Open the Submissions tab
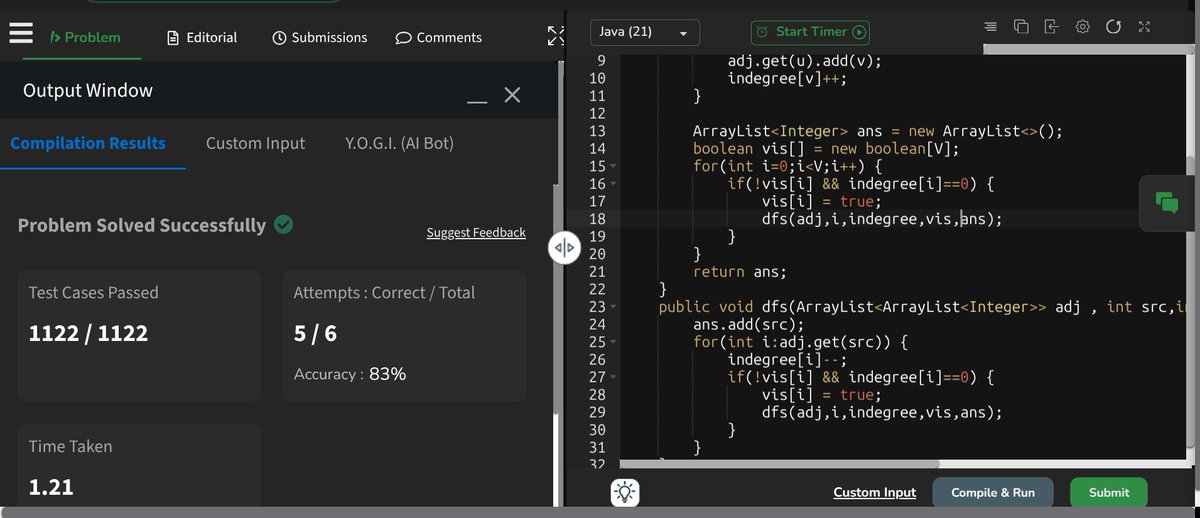The image size is (1200, 518). pyautogui.click(x=320, y=37)
